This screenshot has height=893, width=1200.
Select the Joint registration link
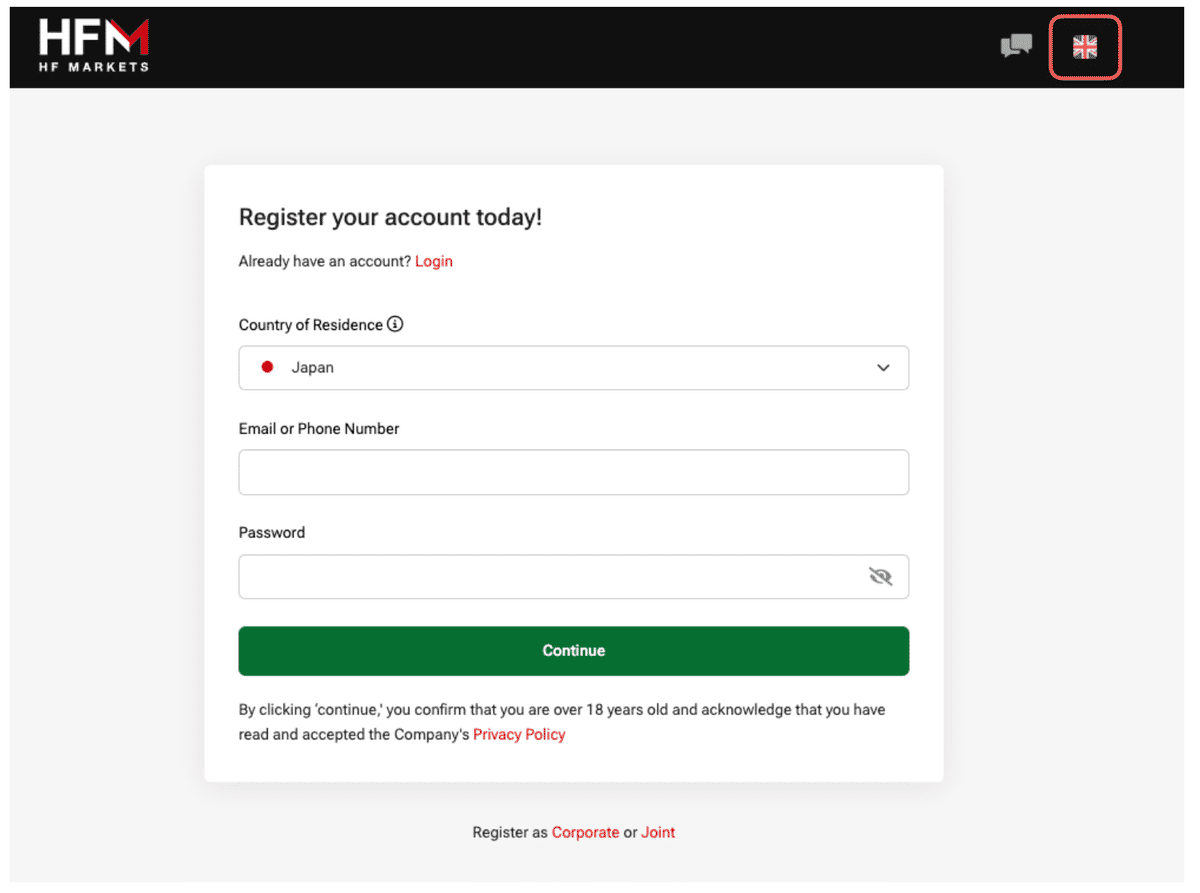(658, 832)
